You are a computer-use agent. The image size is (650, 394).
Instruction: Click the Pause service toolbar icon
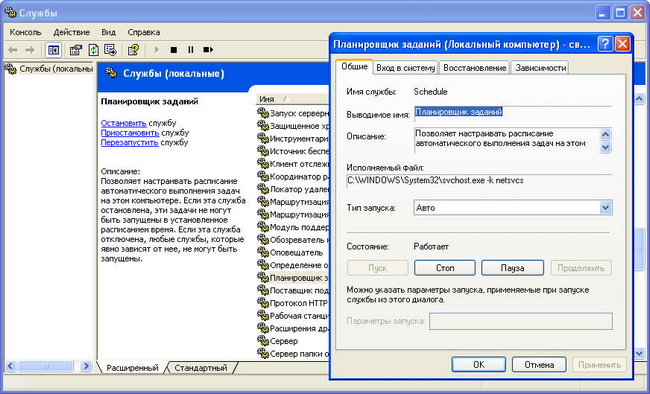[191, 50]
